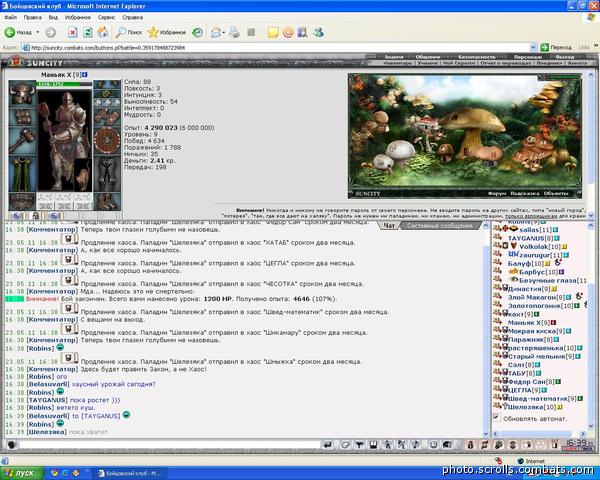Image resolution: width=600 pixels, height=480 pixels.
Task: Open the smiley emoticons icon
Action: tap(433, 445)
